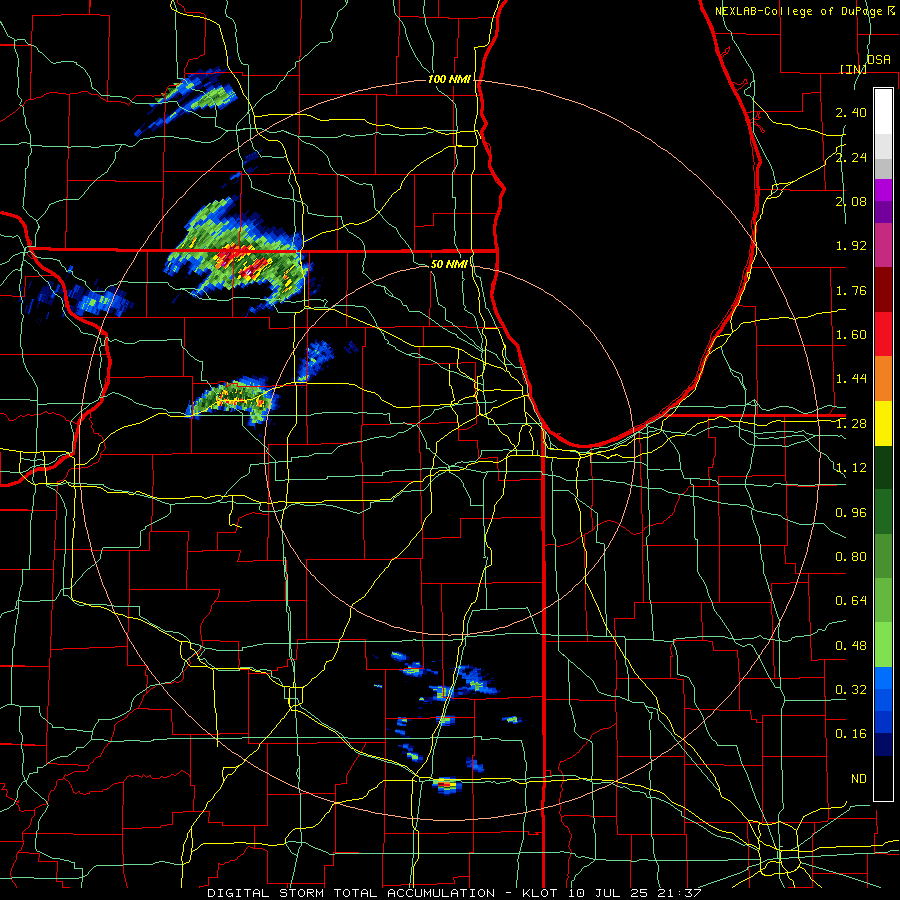Click the 1.12 legend value
This screenshot has width=900, height=900.
[x=851, y=468]
